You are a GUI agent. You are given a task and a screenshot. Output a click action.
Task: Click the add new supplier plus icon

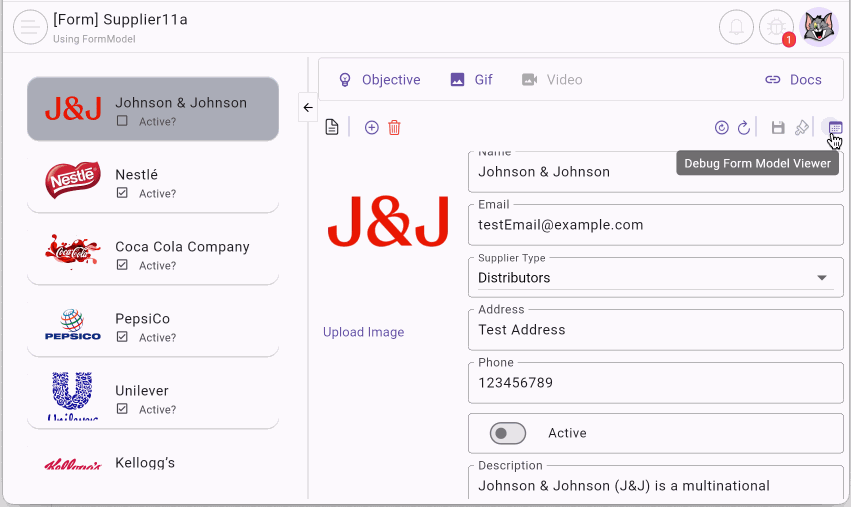[x=371, y=128]
